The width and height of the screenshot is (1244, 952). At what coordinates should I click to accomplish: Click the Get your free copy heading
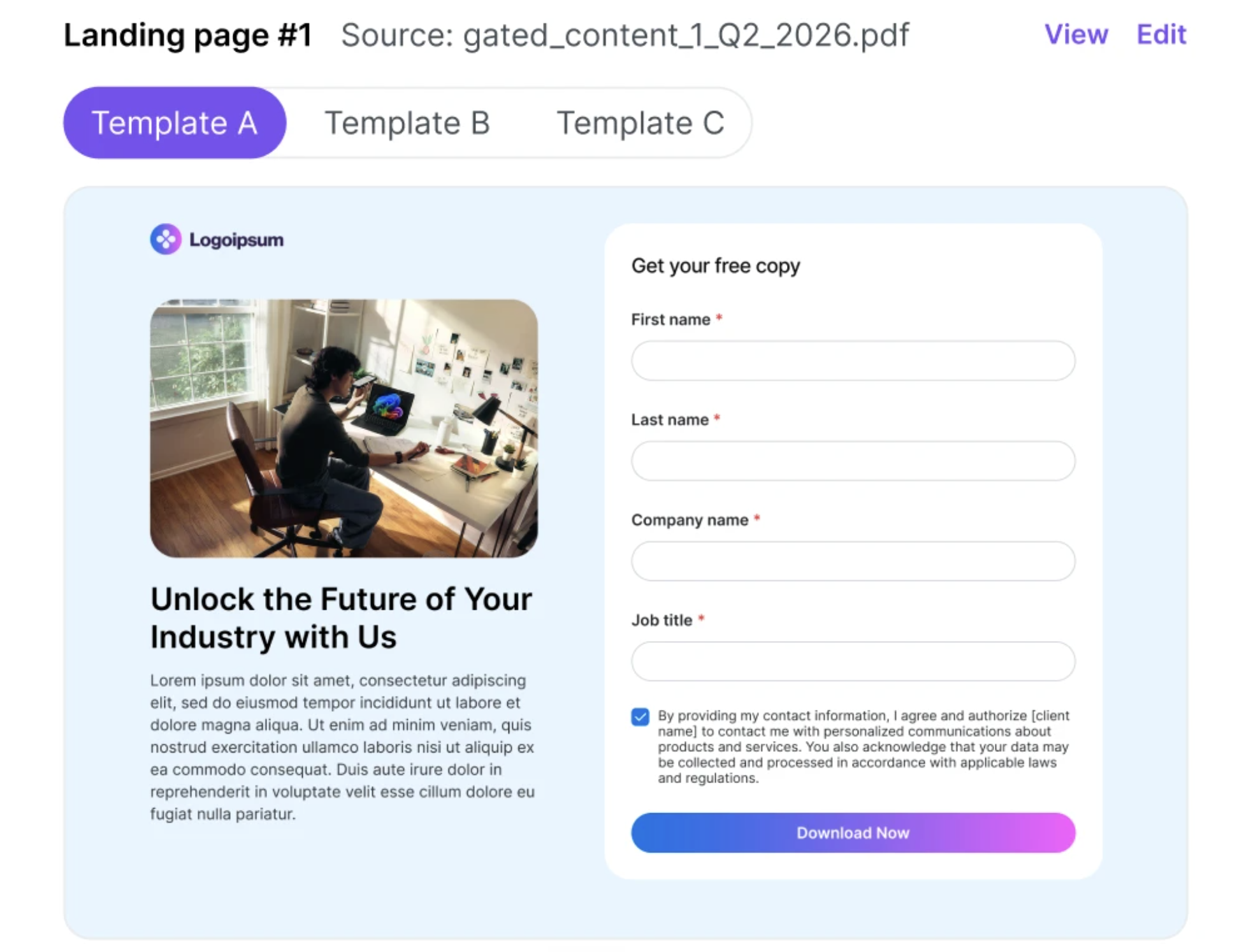(716, 266)
